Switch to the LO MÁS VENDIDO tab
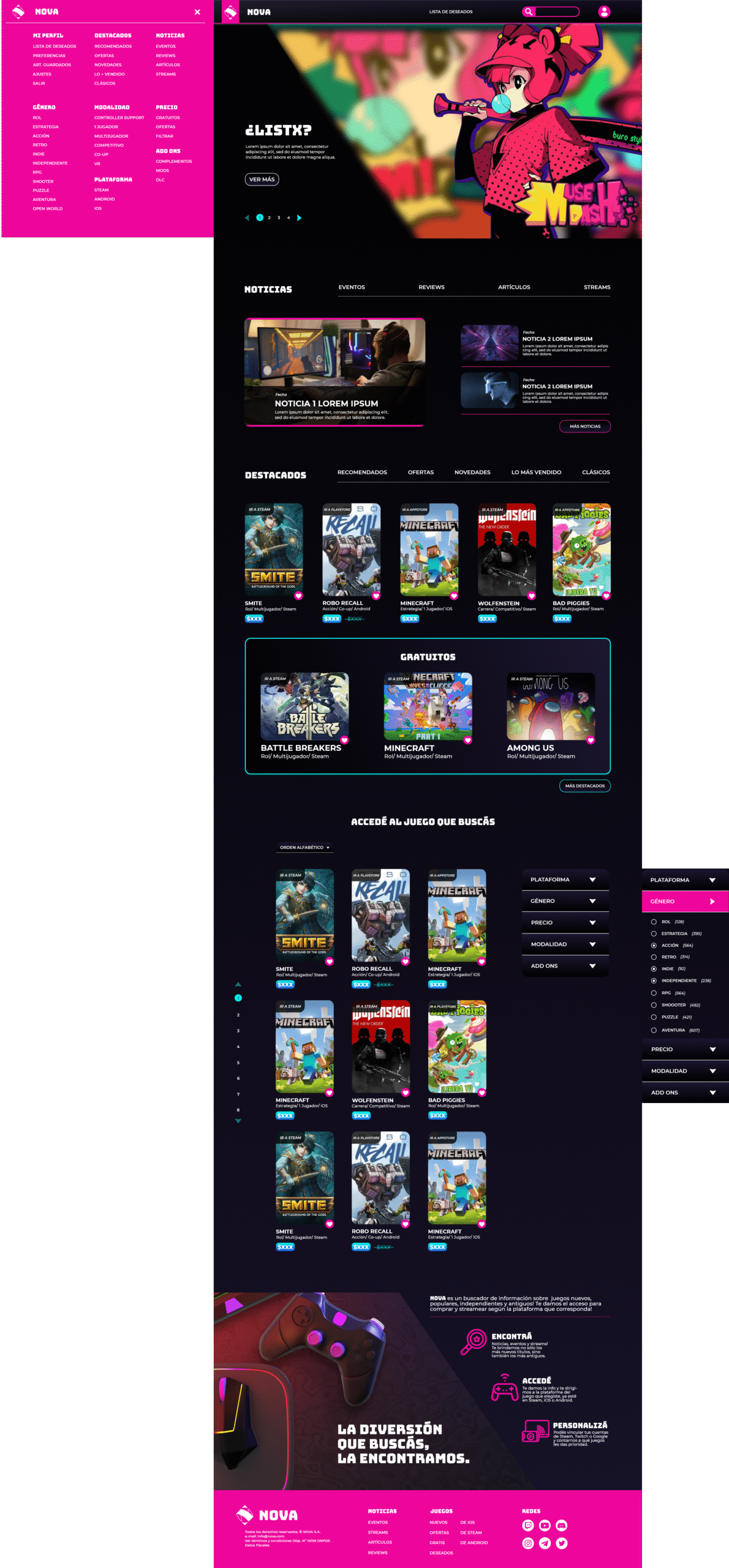729x1568 pixels. (536, 472)
